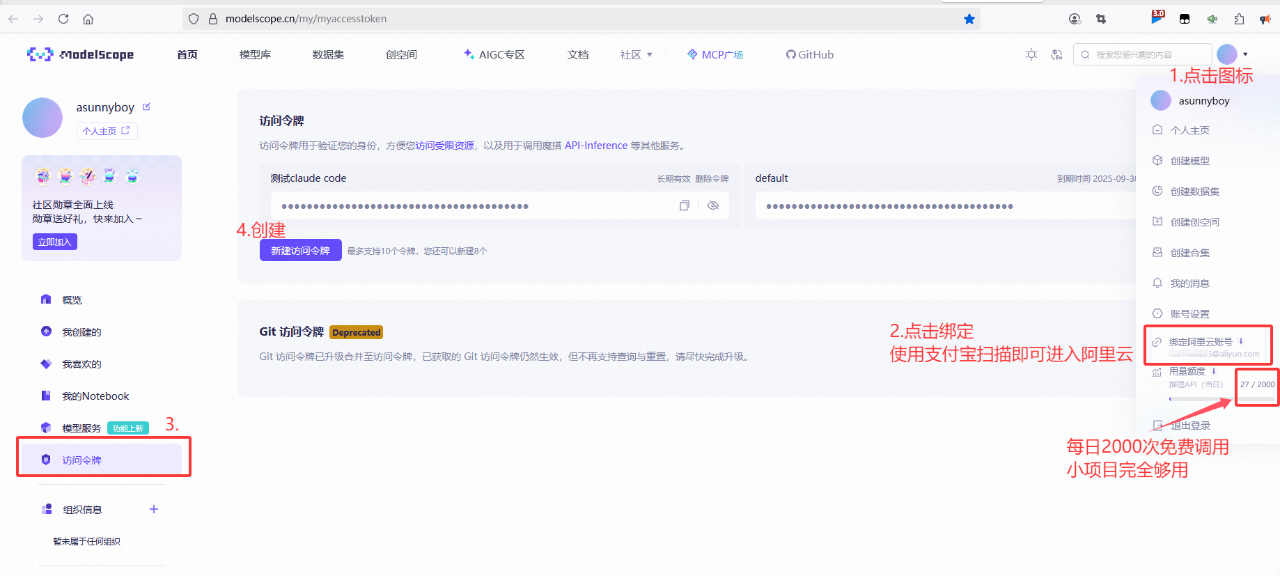
Task: Open the 文档 nav item
Action: point(578,55)
